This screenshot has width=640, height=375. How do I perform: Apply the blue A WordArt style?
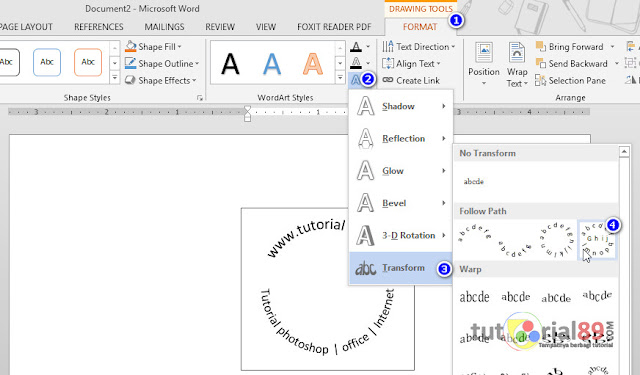272,64
